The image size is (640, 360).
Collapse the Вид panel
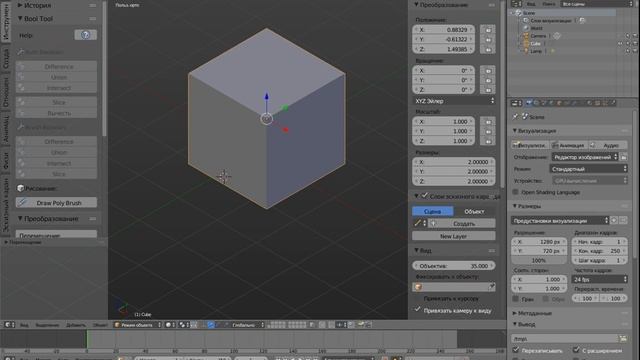(x=417, y=250)
